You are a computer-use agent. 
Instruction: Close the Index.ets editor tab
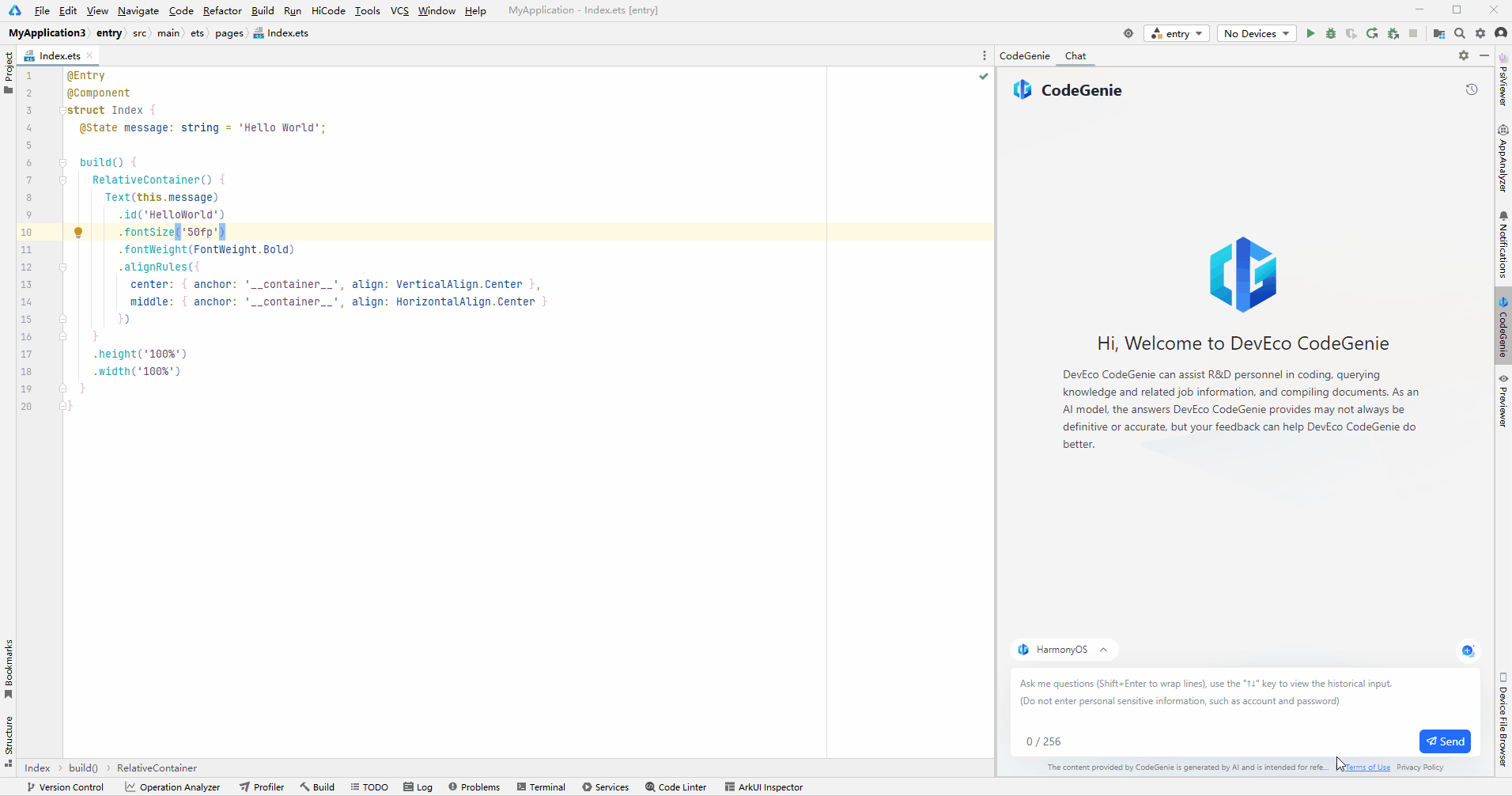89,55
